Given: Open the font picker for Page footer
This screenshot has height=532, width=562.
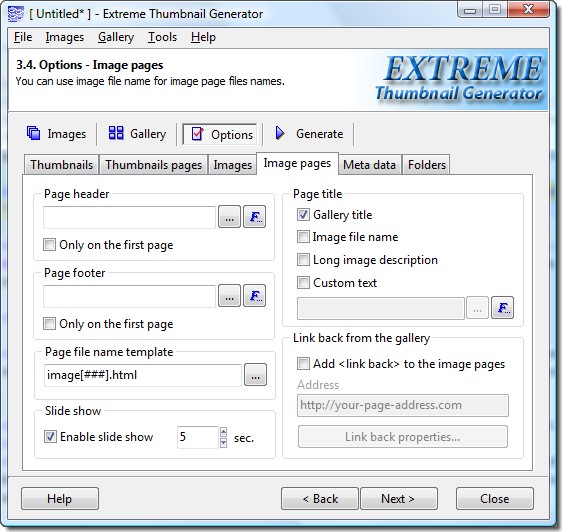Looking at the screenshot, I should [254, 296].
